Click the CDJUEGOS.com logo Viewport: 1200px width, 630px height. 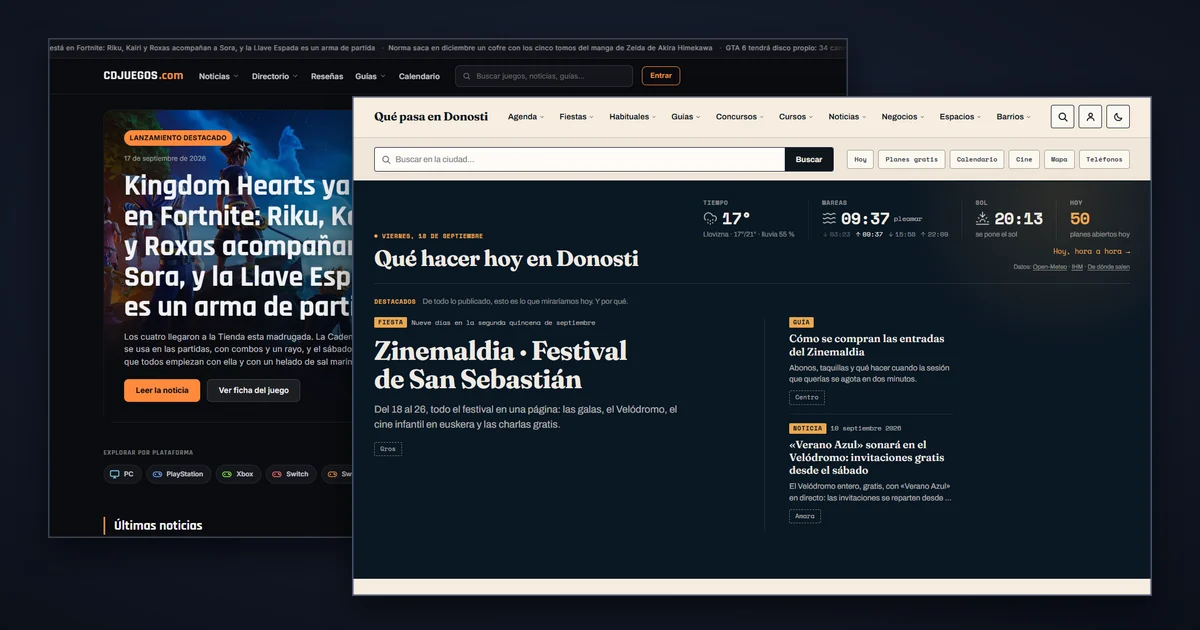coord(143,76)
